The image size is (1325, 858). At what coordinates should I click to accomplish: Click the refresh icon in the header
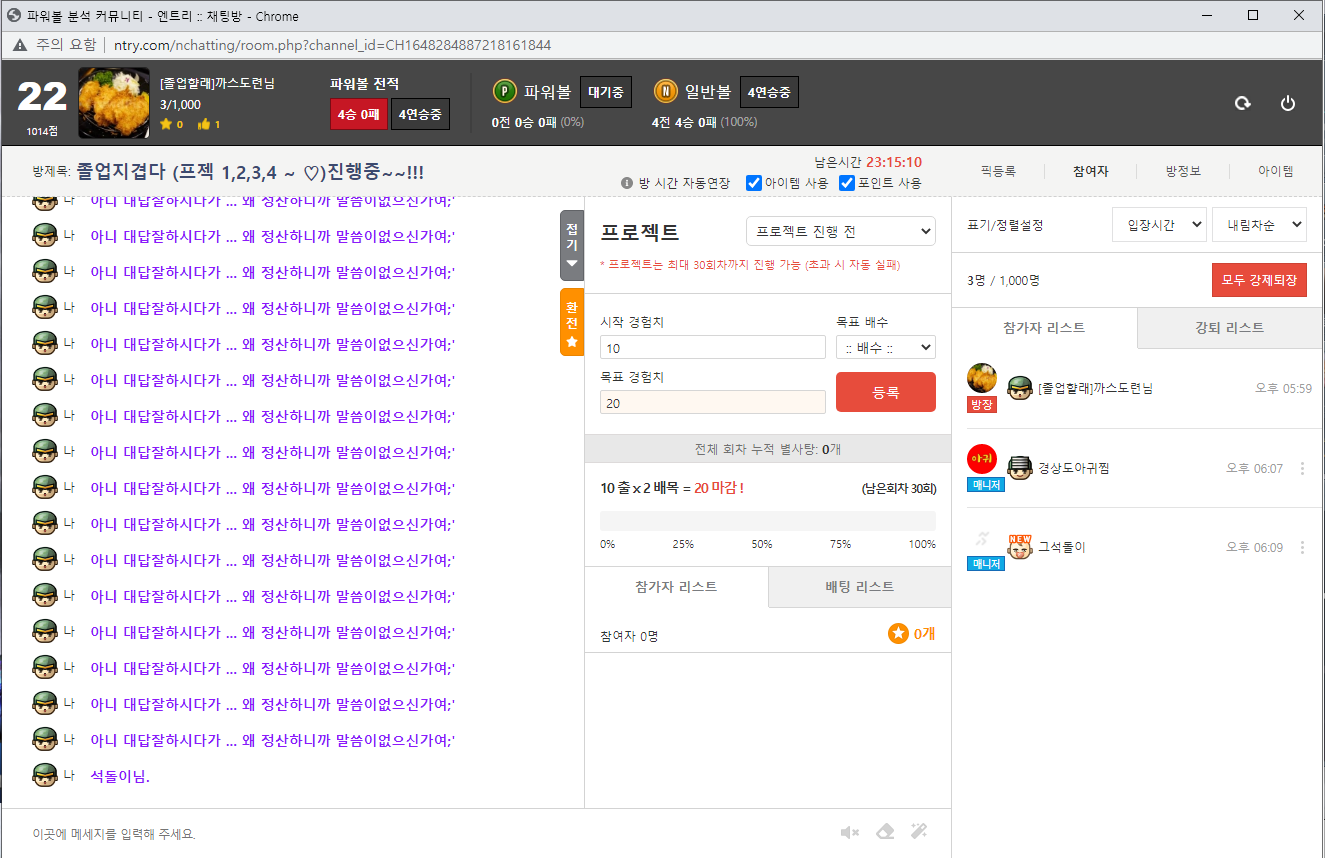(1242, 103)
